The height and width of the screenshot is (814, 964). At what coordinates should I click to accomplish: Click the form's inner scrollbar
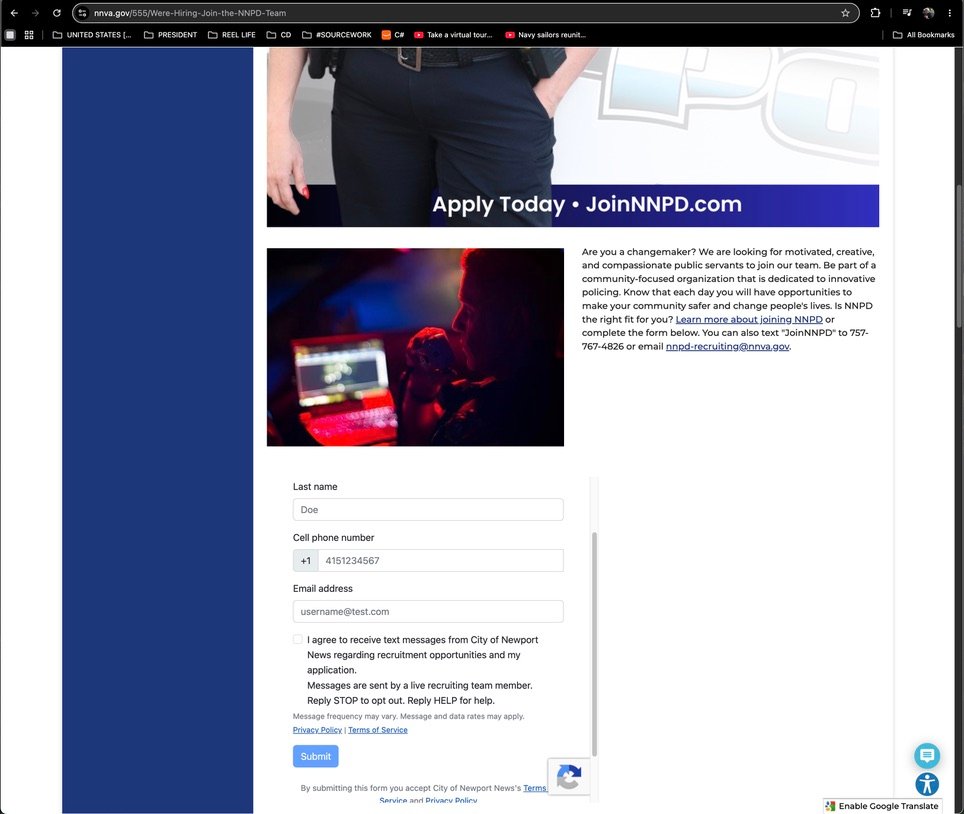pyautogui.click(x=594, y=644)
